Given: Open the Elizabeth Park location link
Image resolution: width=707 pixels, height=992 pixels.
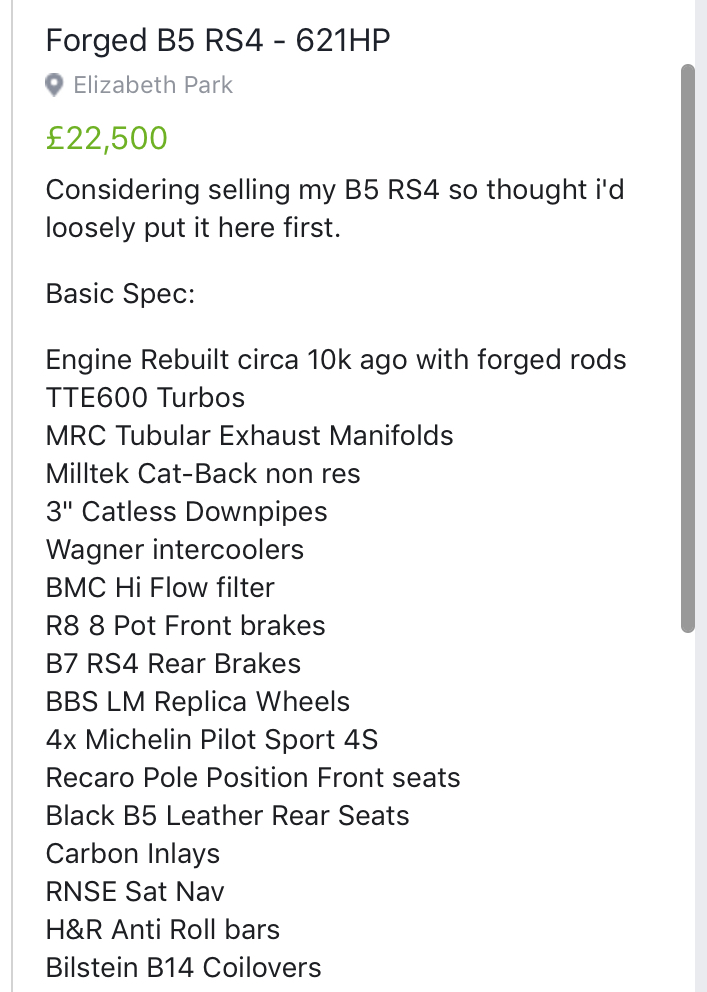Looking at the screenshot, I should [x=152, y=86].
